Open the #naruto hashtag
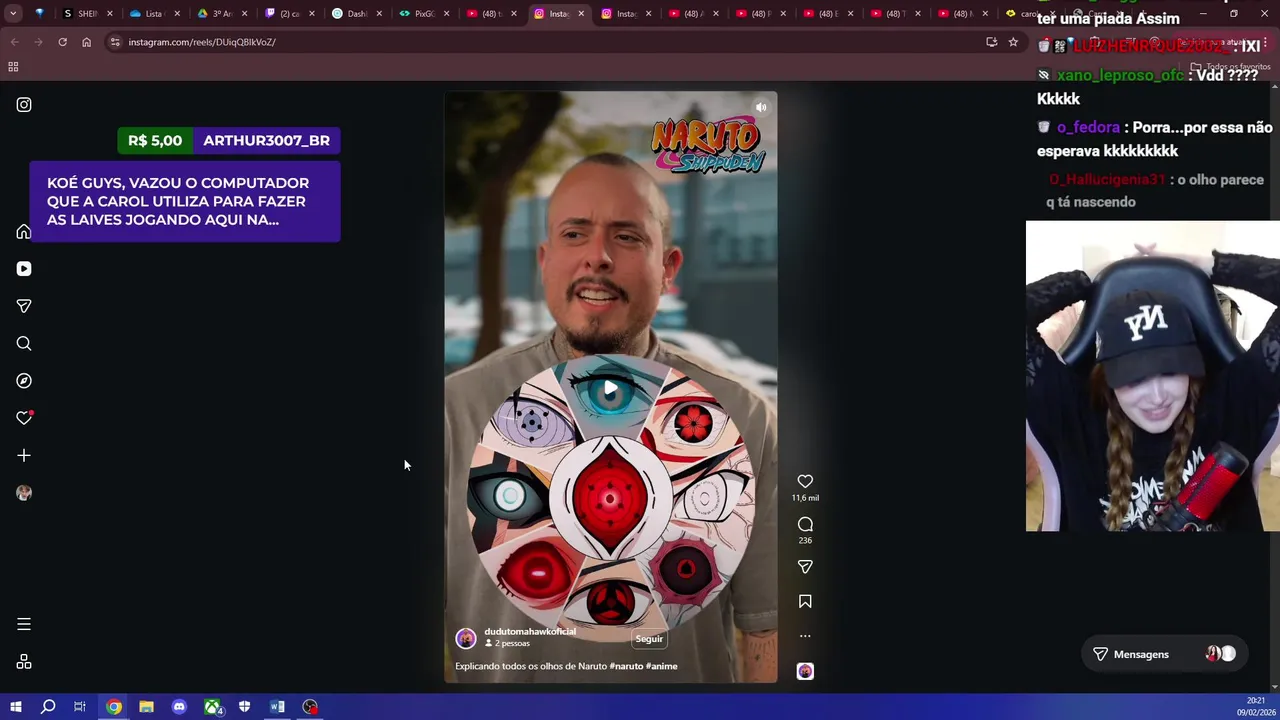This screenshot has width=1280, height=720. point(626,666)
